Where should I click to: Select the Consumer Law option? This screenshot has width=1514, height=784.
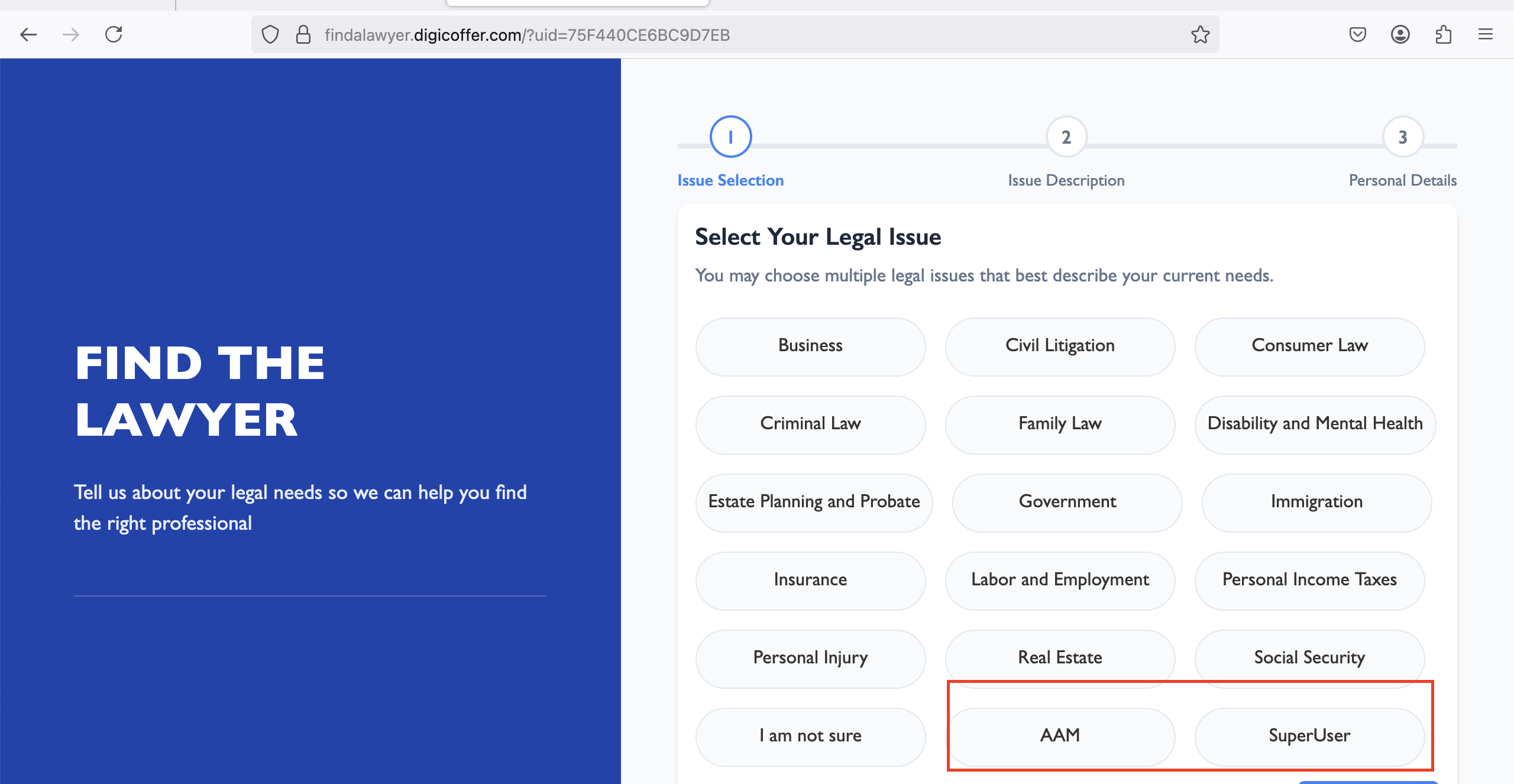1309,346
